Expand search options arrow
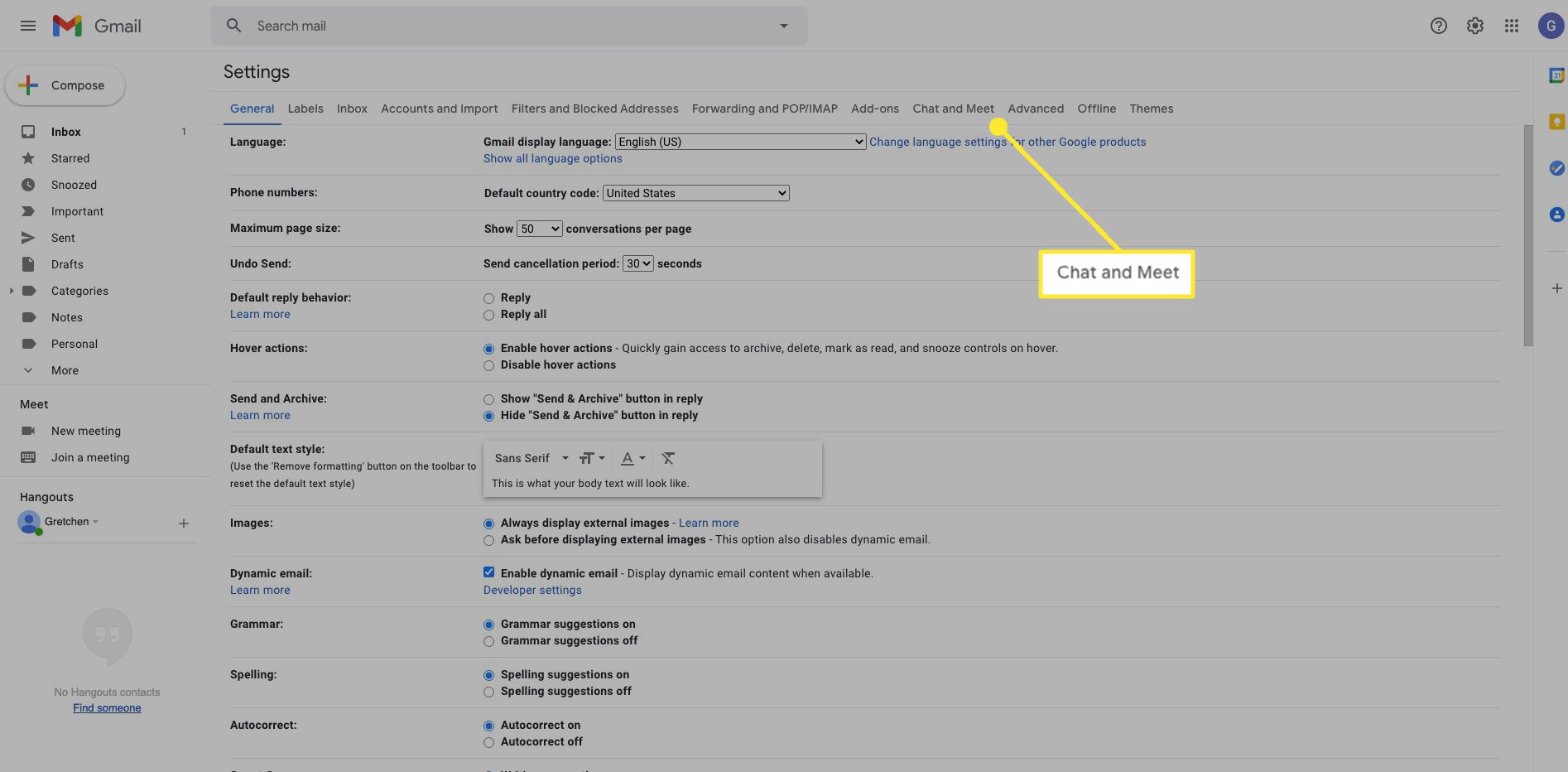The width and height of the screenshot is (1568, 772). (784, 26)
